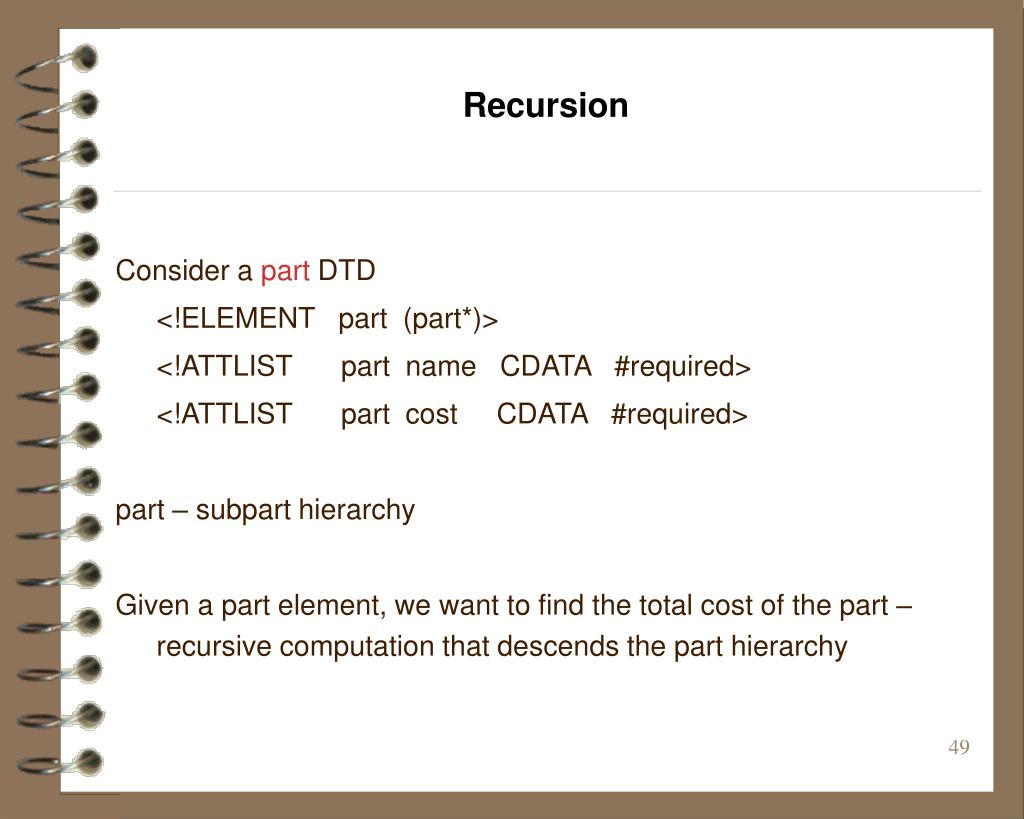
Task: Click the word hierarchy in last line
Action: coord(789,647)
